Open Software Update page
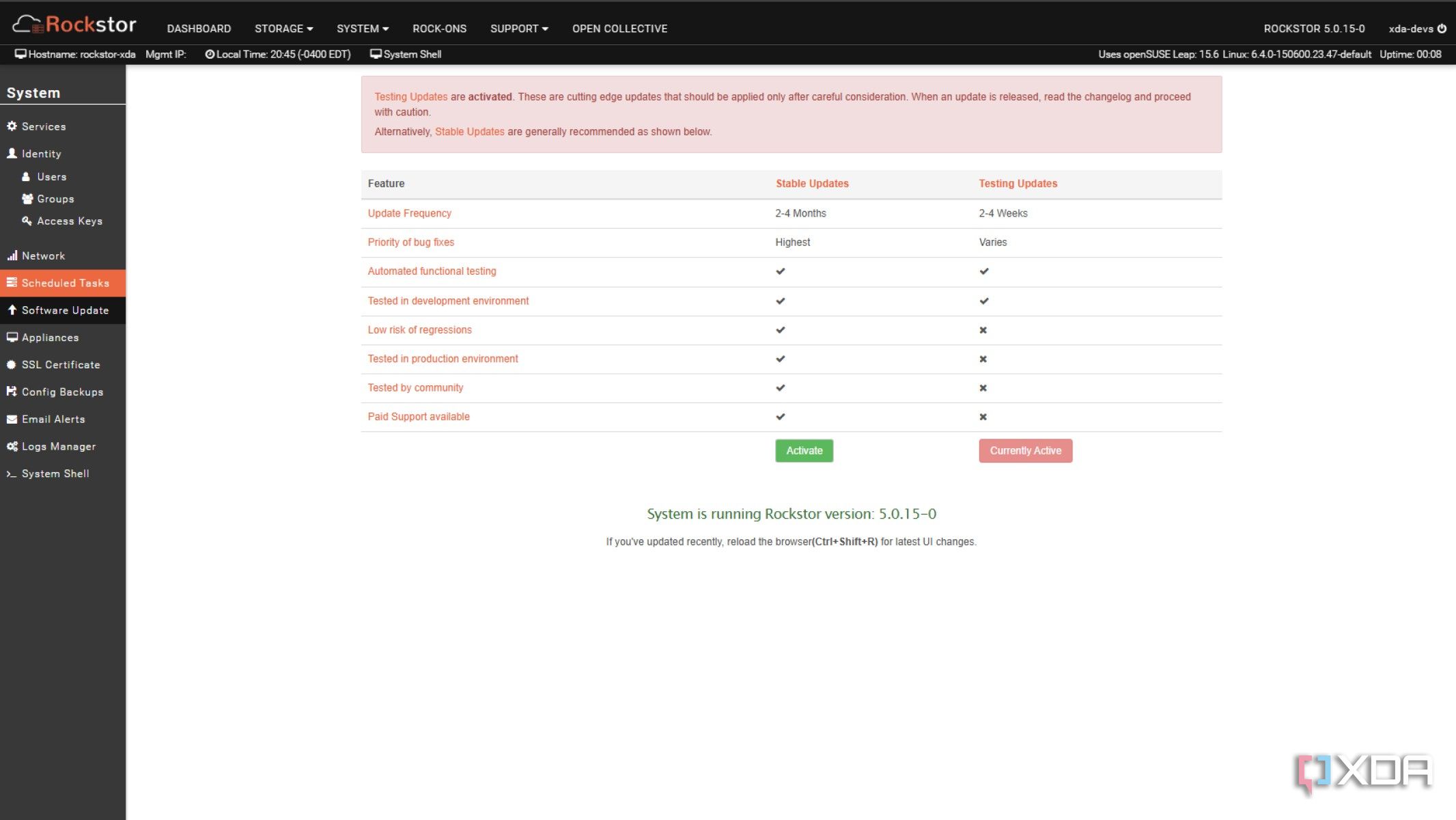The image size is (1456, 820). [63, 310]
